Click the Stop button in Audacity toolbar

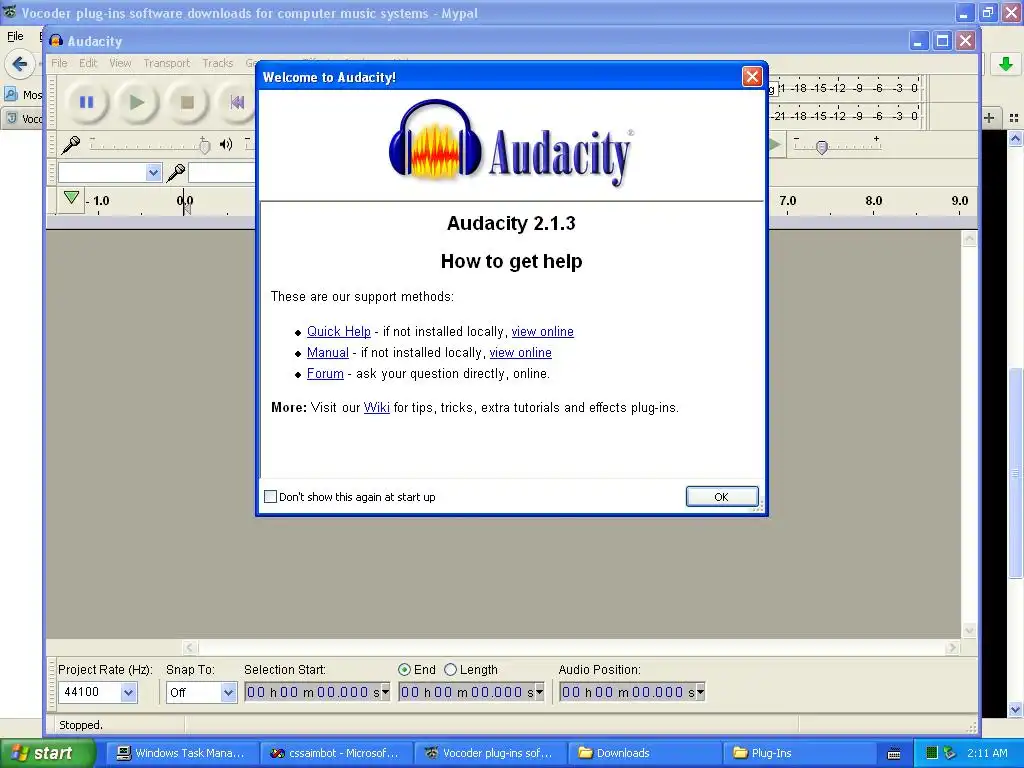click(187, 103)
